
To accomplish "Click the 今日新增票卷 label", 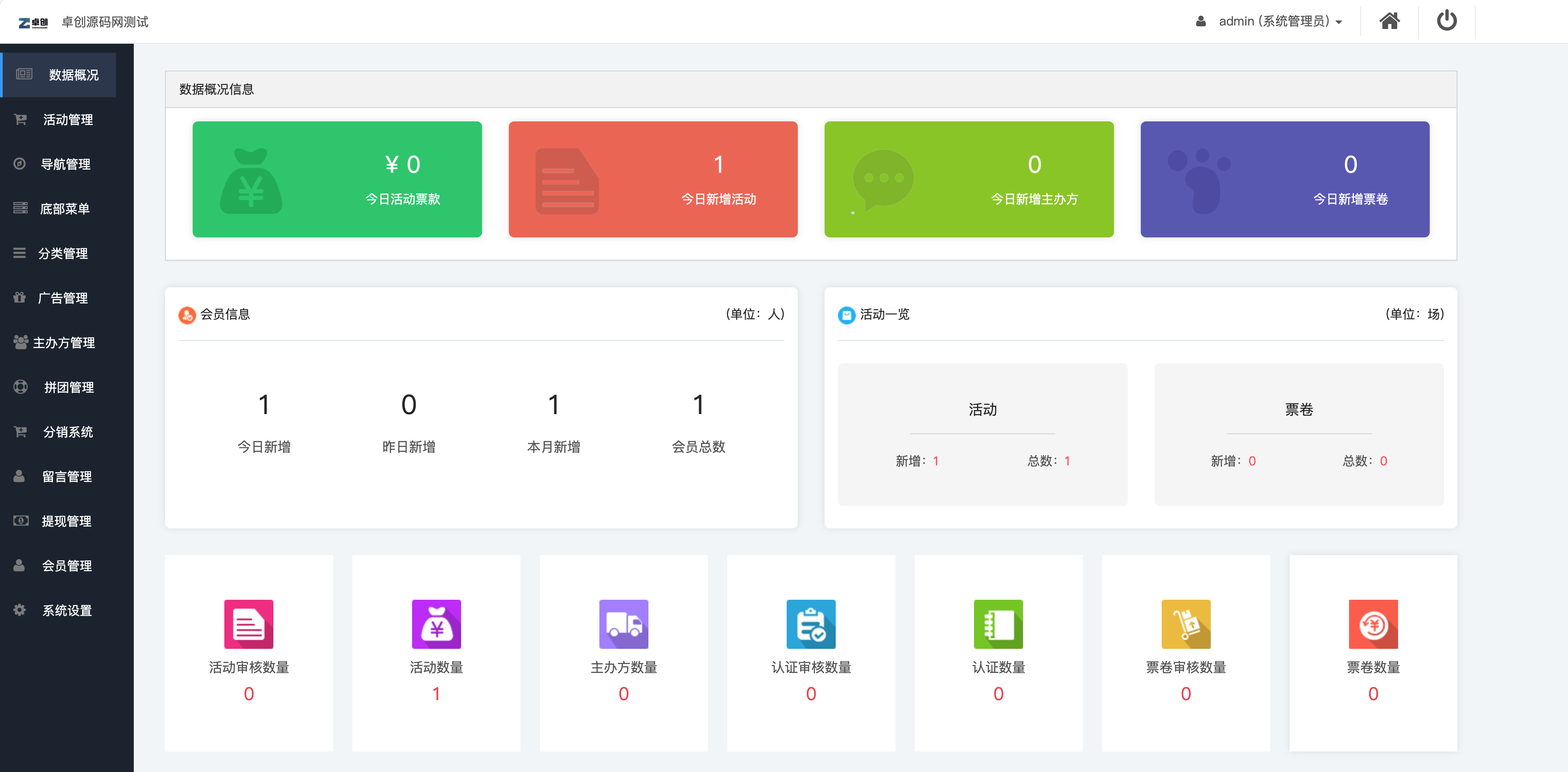I will point(1350,199).
